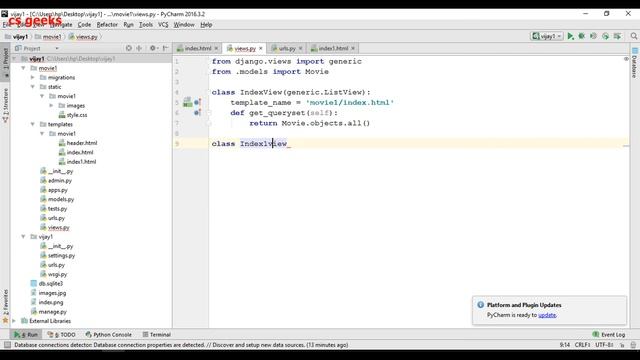Collapse the static folder
This screenshot has width=640, height=360.
point(33,87)
